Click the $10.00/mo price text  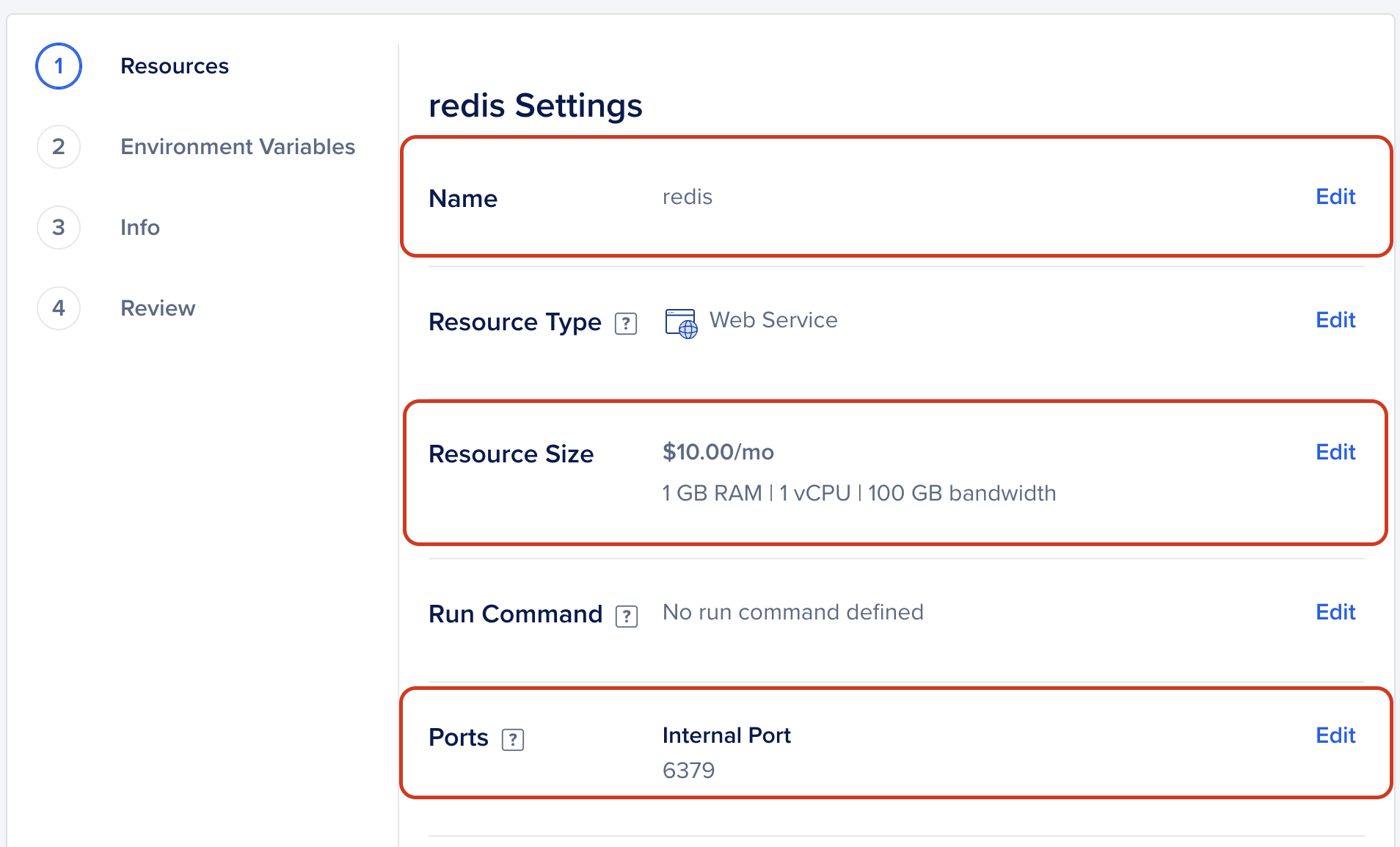click(718, 452)
